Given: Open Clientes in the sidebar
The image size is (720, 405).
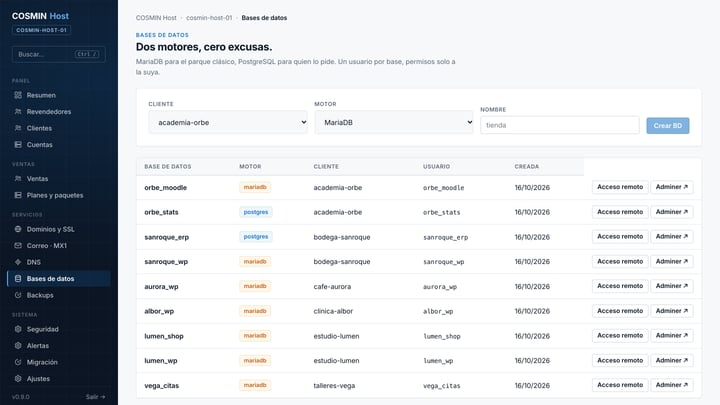Looking at the screenshot, I should click(59, 128).
